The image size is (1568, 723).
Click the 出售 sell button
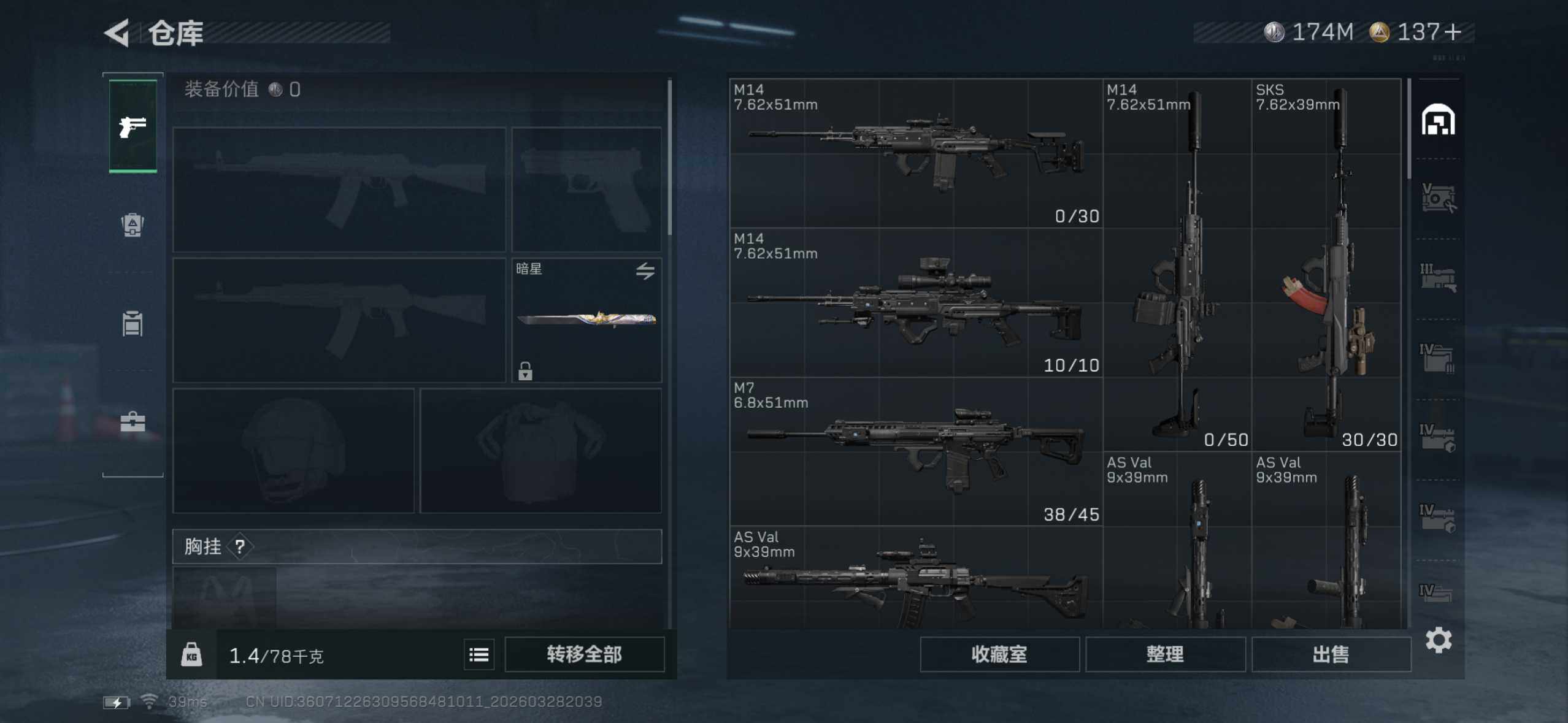click(x=1331, y=654)
